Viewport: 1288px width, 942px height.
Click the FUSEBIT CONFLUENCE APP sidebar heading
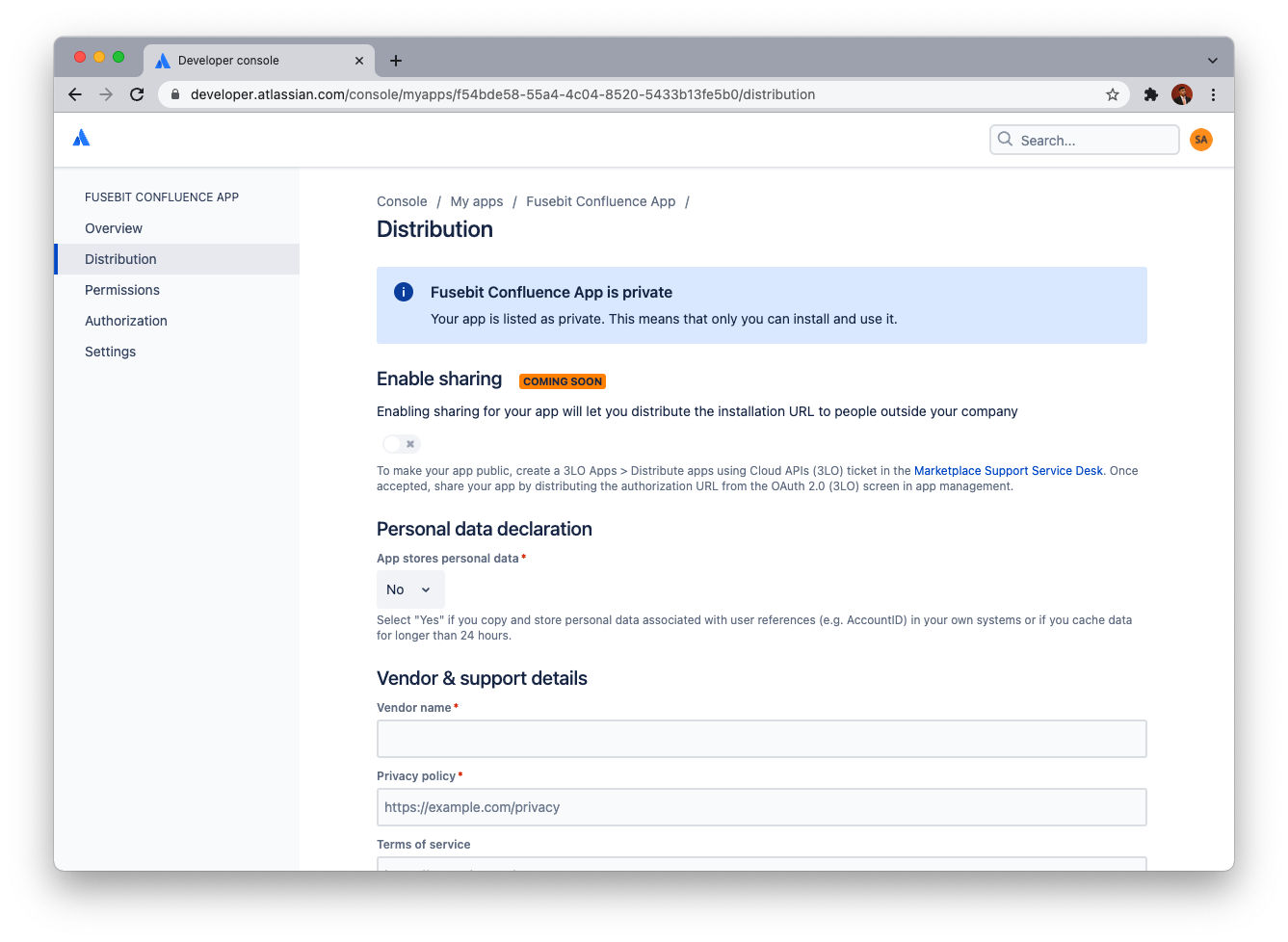[162, 197]
